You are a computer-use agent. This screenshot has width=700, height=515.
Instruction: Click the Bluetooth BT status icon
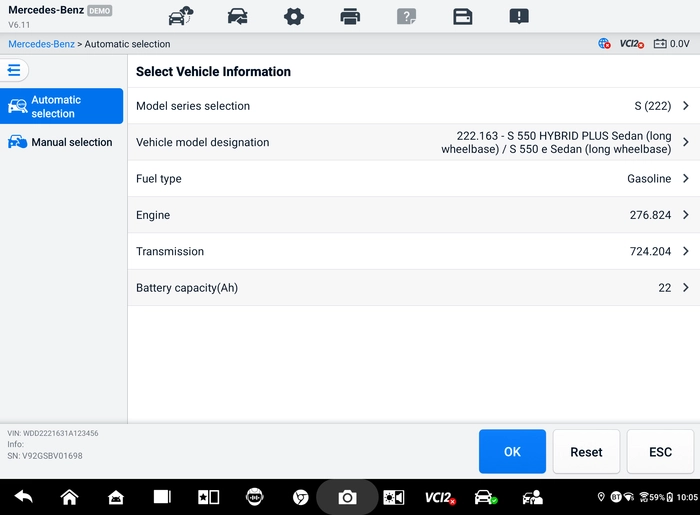[616, 497]
